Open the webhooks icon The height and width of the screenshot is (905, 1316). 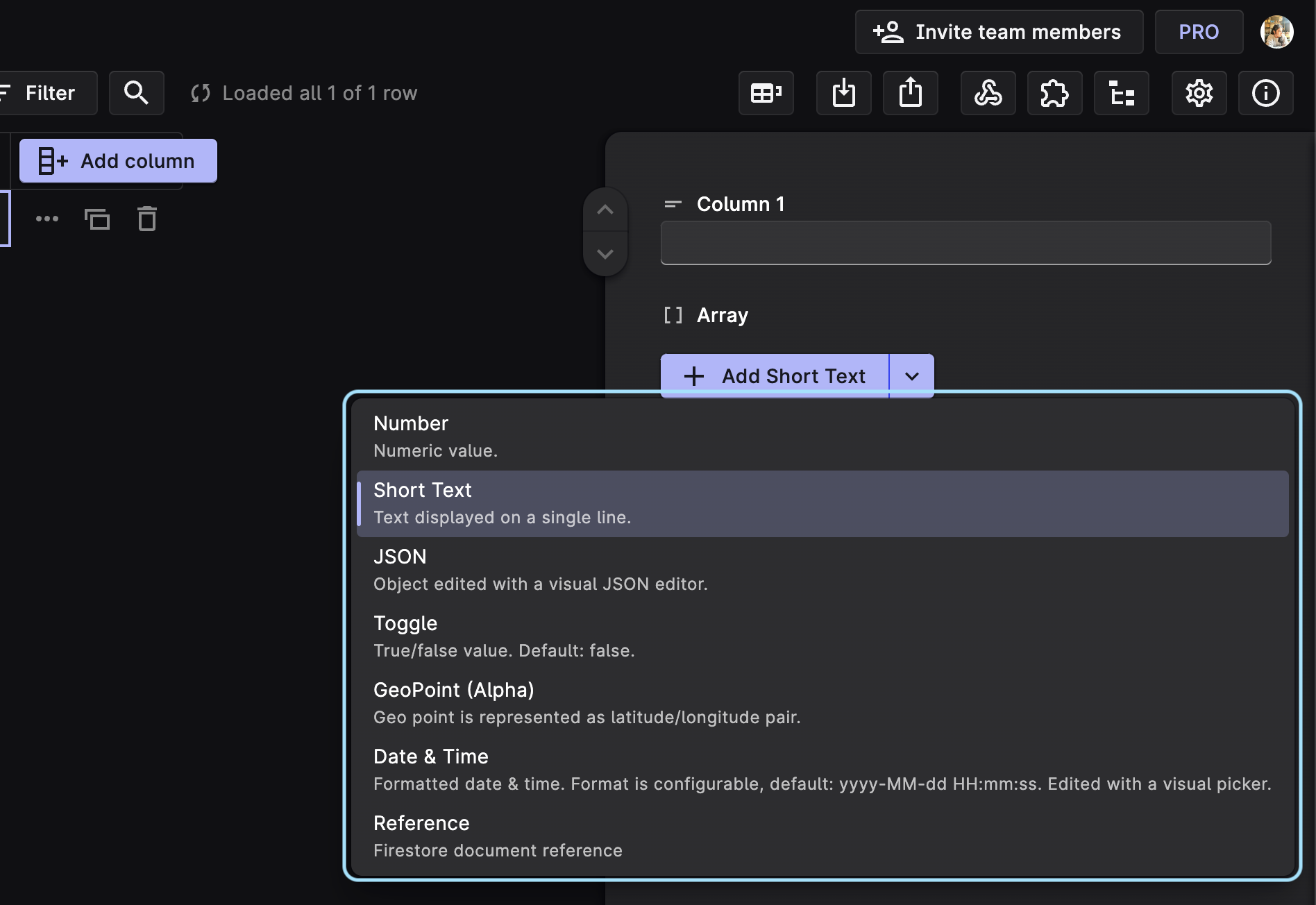988,93
